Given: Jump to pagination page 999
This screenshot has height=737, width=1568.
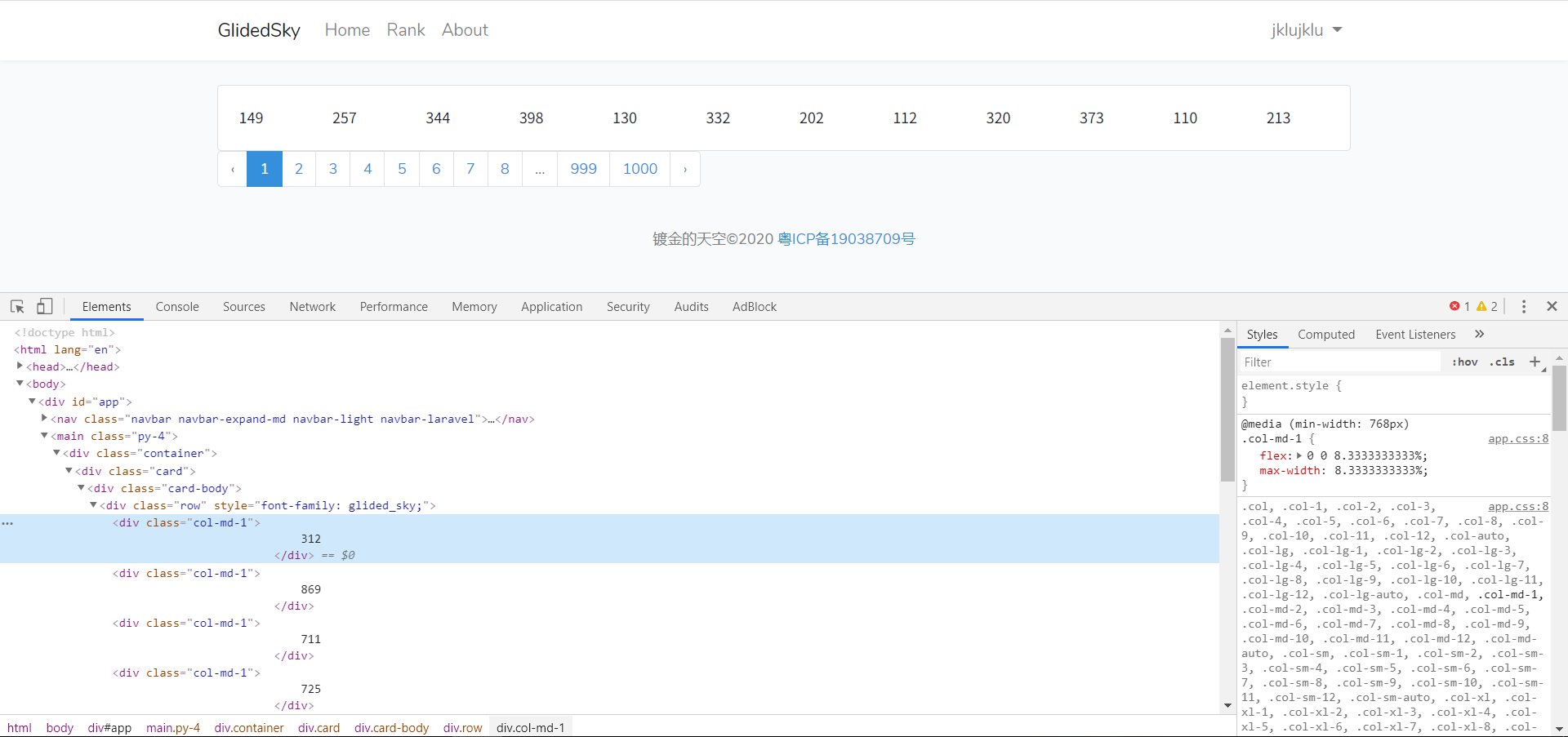Looking at the screenshot, I should point(583,169).
